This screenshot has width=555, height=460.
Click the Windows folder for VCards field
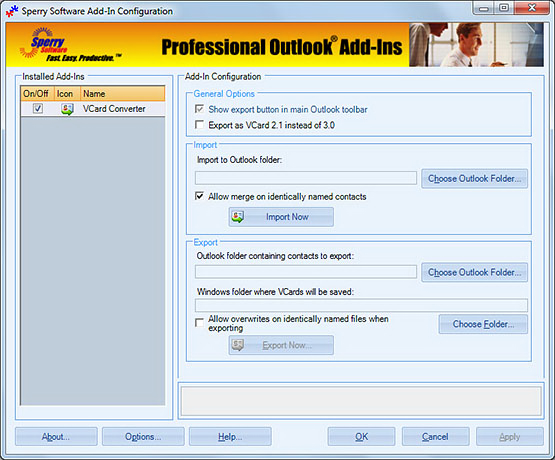click(361, 305)
